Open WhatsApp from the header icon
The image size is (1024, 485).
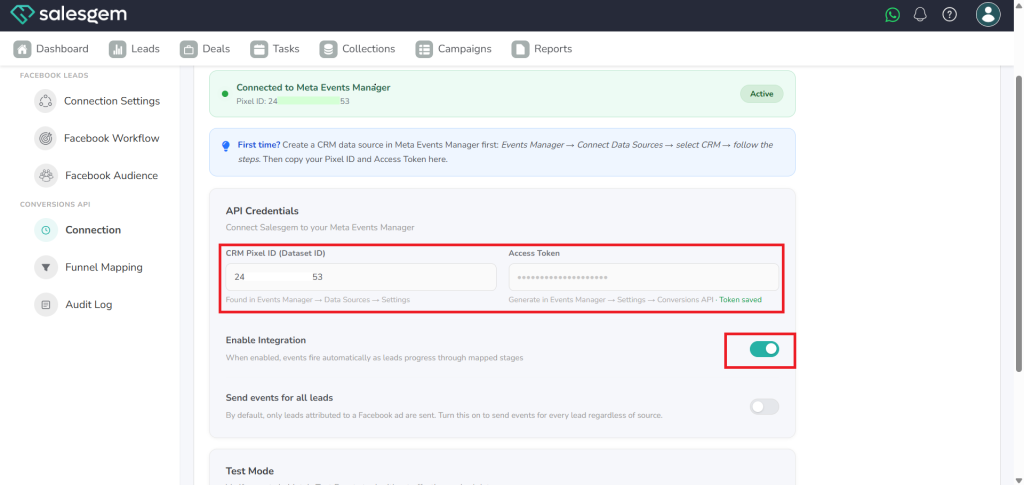[x=892, y=14]
